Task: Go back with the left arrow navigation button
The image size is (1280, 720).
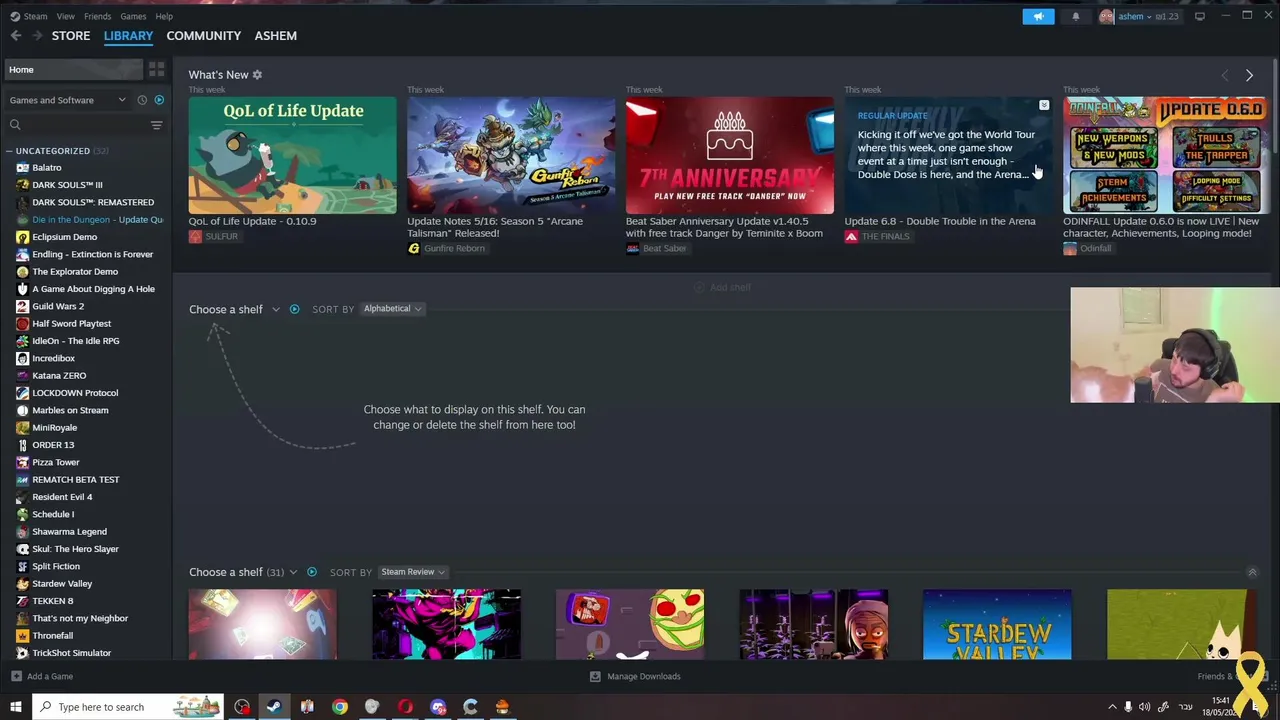Action: [16, 36]
